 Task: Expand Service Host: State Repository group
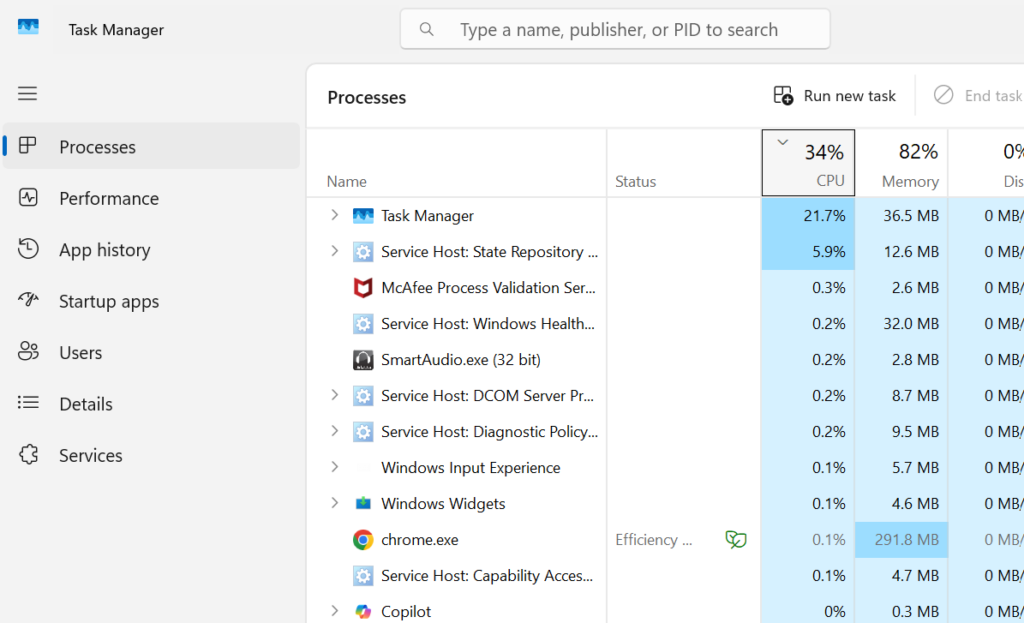pos(334,251)
